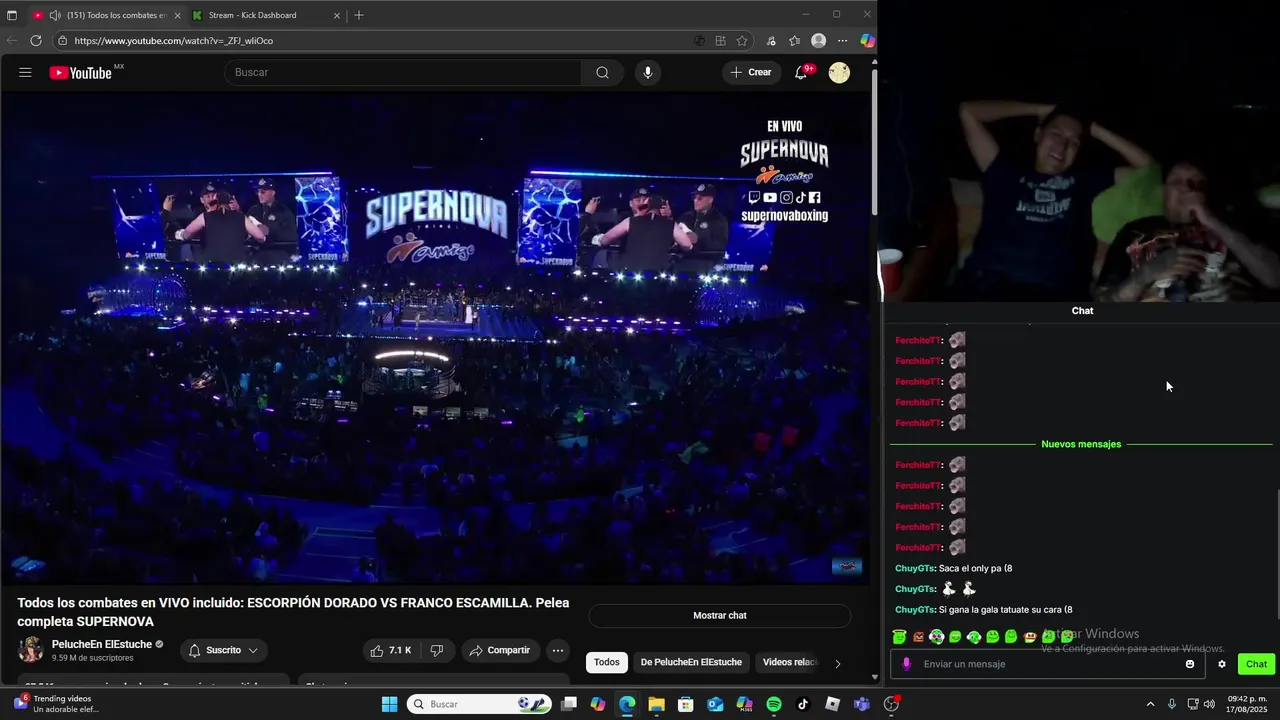This screenshot has width=1280, height=720.
Task: Open Outlook from the taskbar
Action: (715, 704)
